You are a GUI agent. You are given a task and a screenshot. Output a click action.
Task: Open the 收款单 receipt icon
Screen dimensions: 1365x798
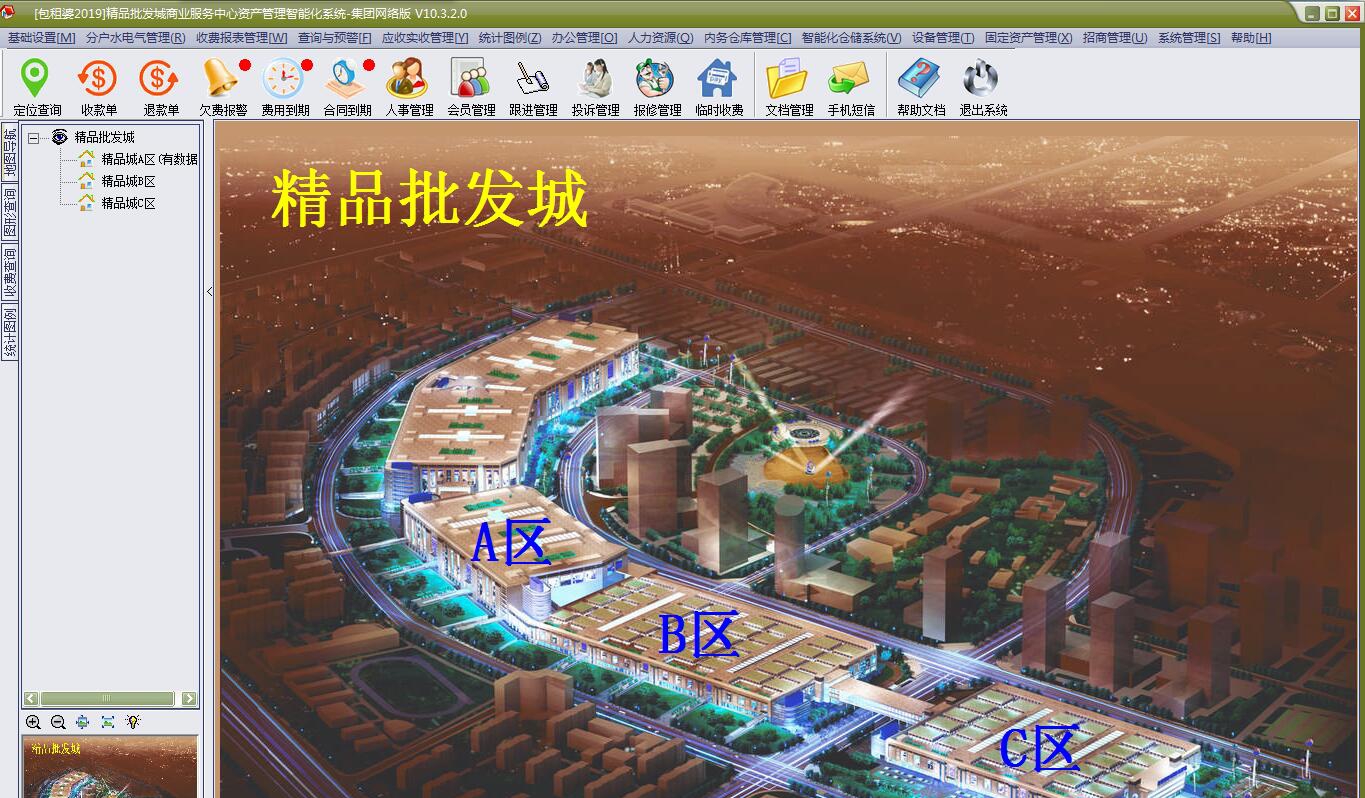point(97,85)
